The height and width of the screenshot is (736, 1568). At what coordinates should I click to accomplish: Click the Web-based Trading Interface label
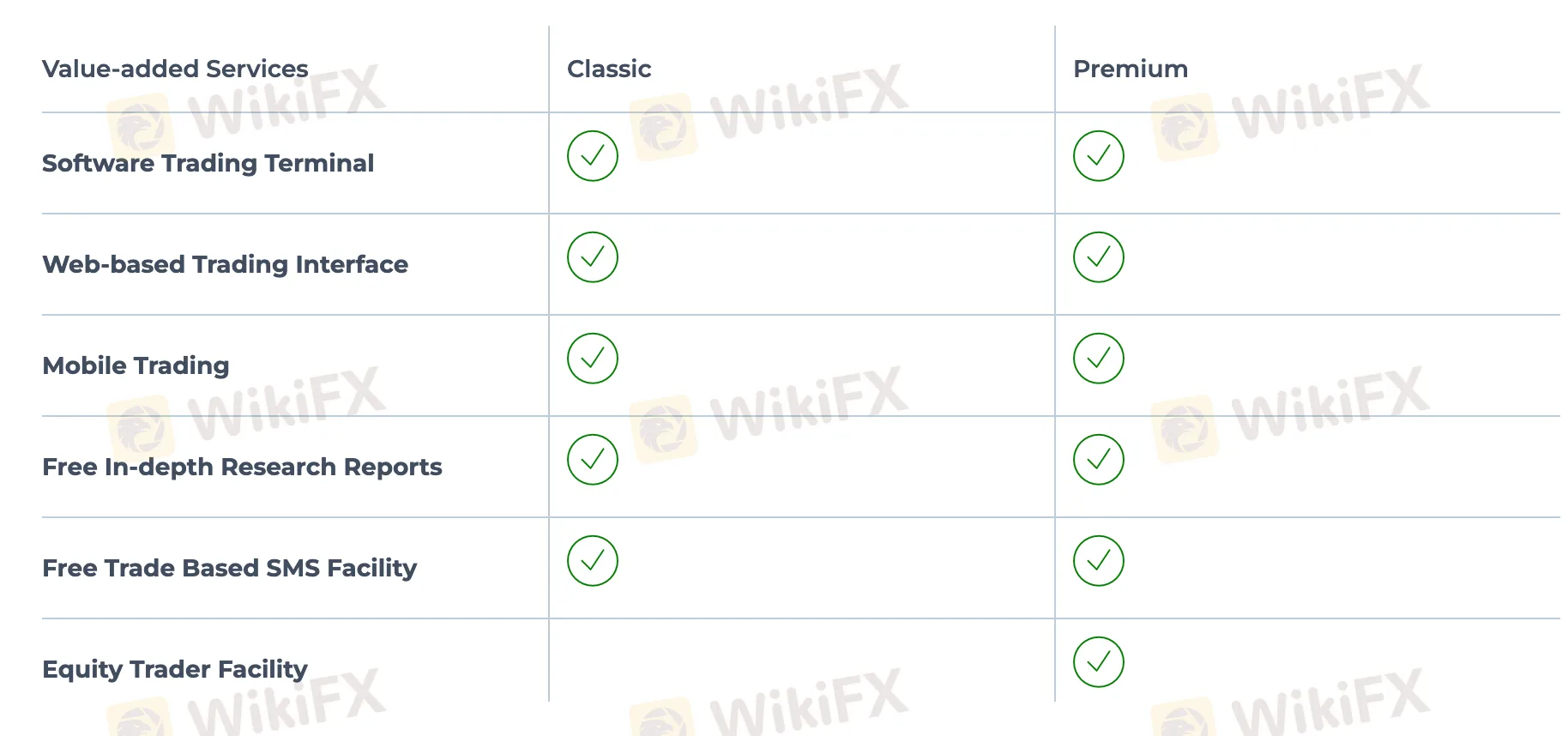pyautogui.click(x=226, y=264)
